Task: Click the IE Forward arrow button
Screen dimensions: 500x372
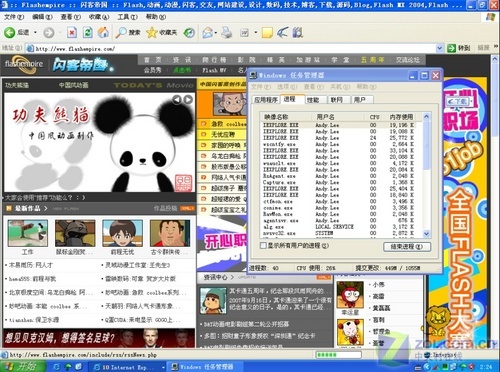Action: click(49, 33)
